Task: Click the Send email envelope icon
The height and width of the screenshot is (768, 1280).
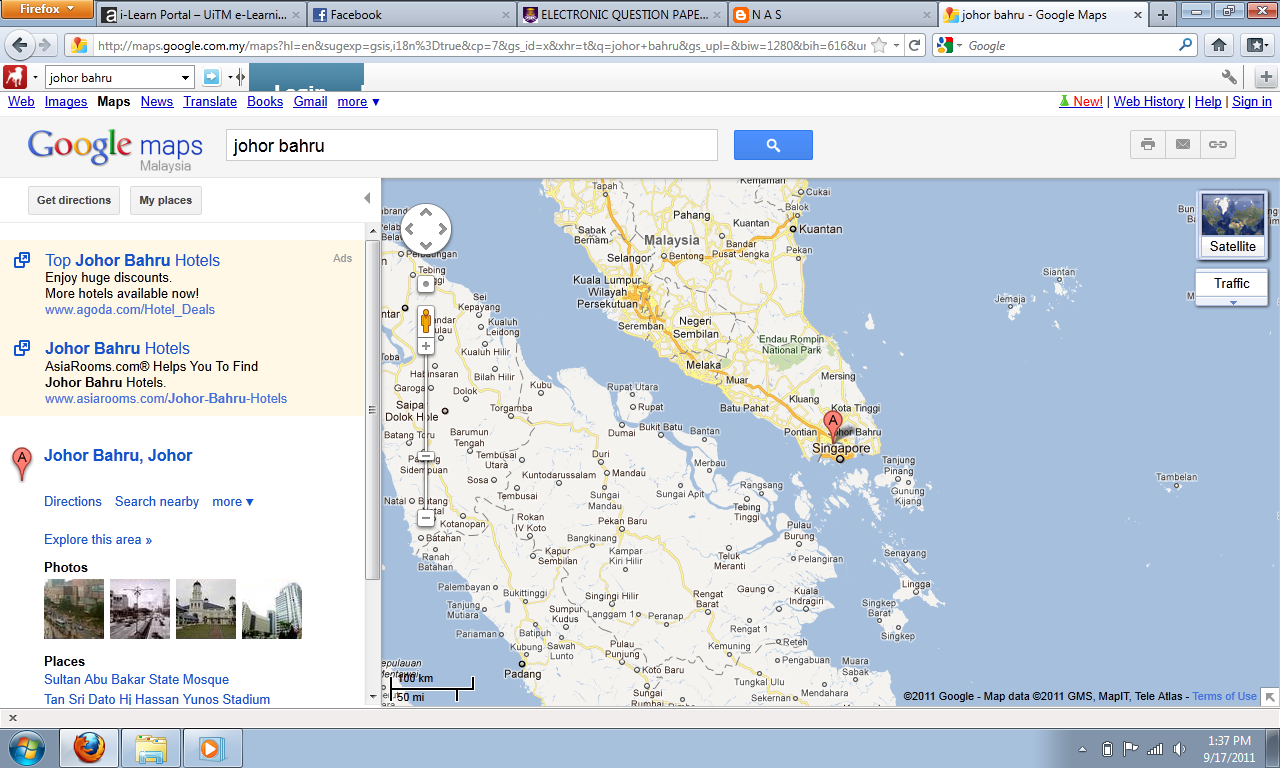Action: 1183,145
